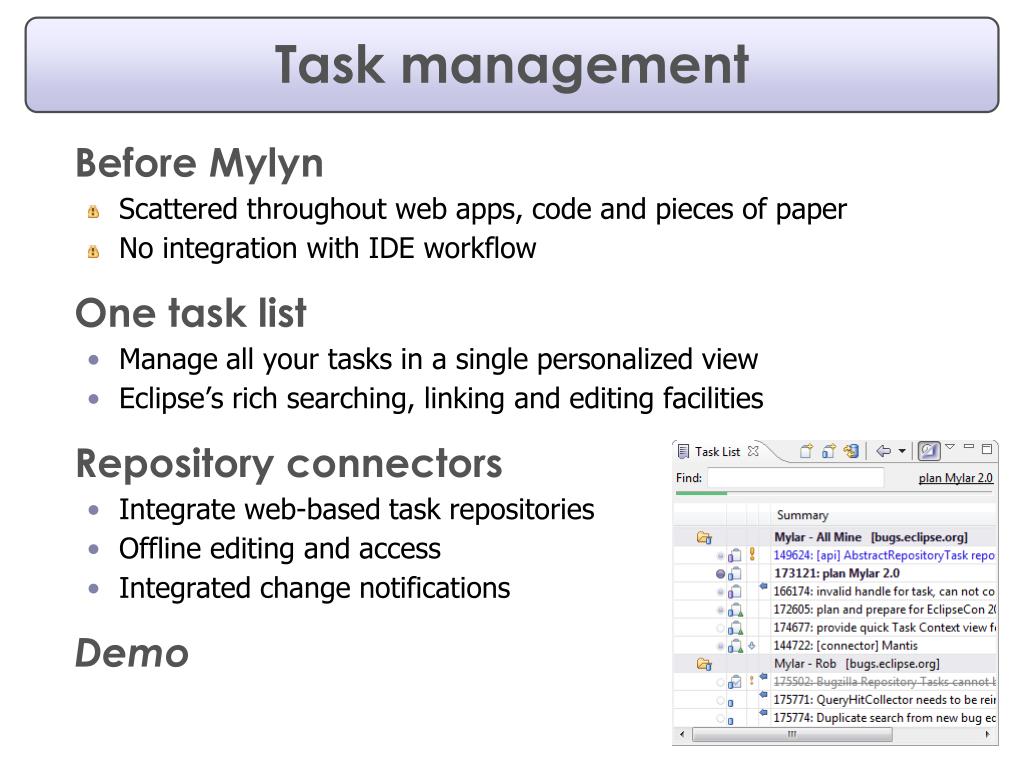Open the dropdown arrow beside the back arrow
This screenshot has height=768, width=1024.
click(x=902, y=451)
